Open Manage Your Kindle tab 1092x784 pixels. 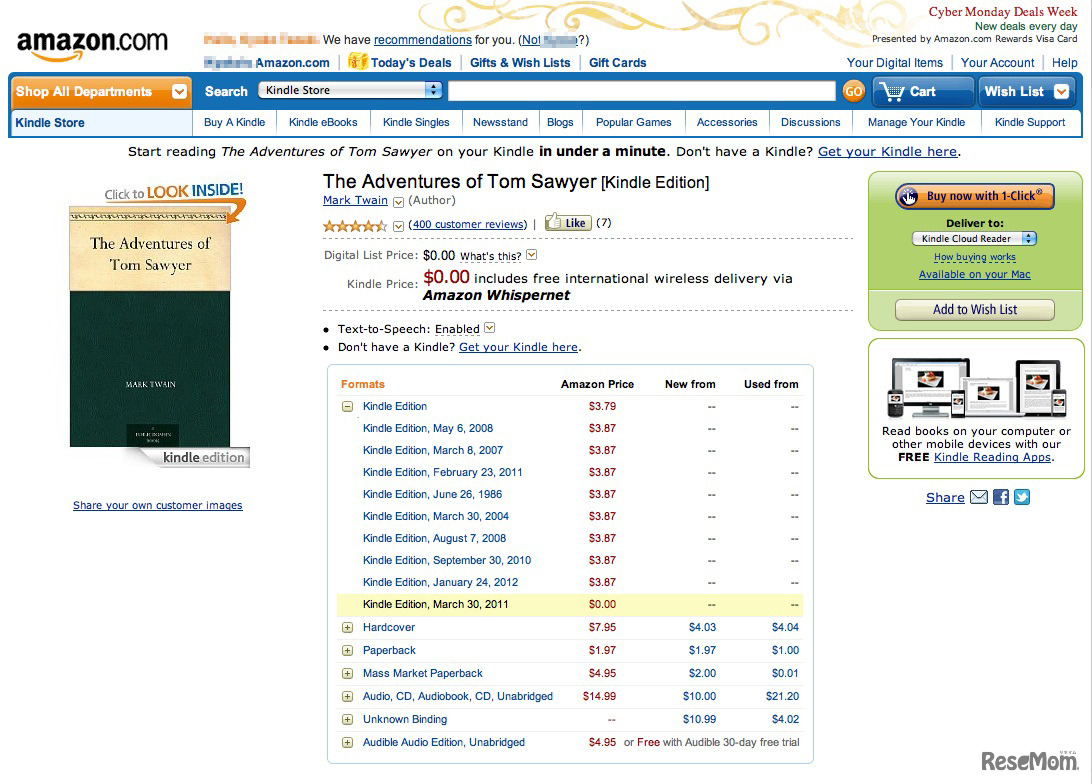point(916,123)
